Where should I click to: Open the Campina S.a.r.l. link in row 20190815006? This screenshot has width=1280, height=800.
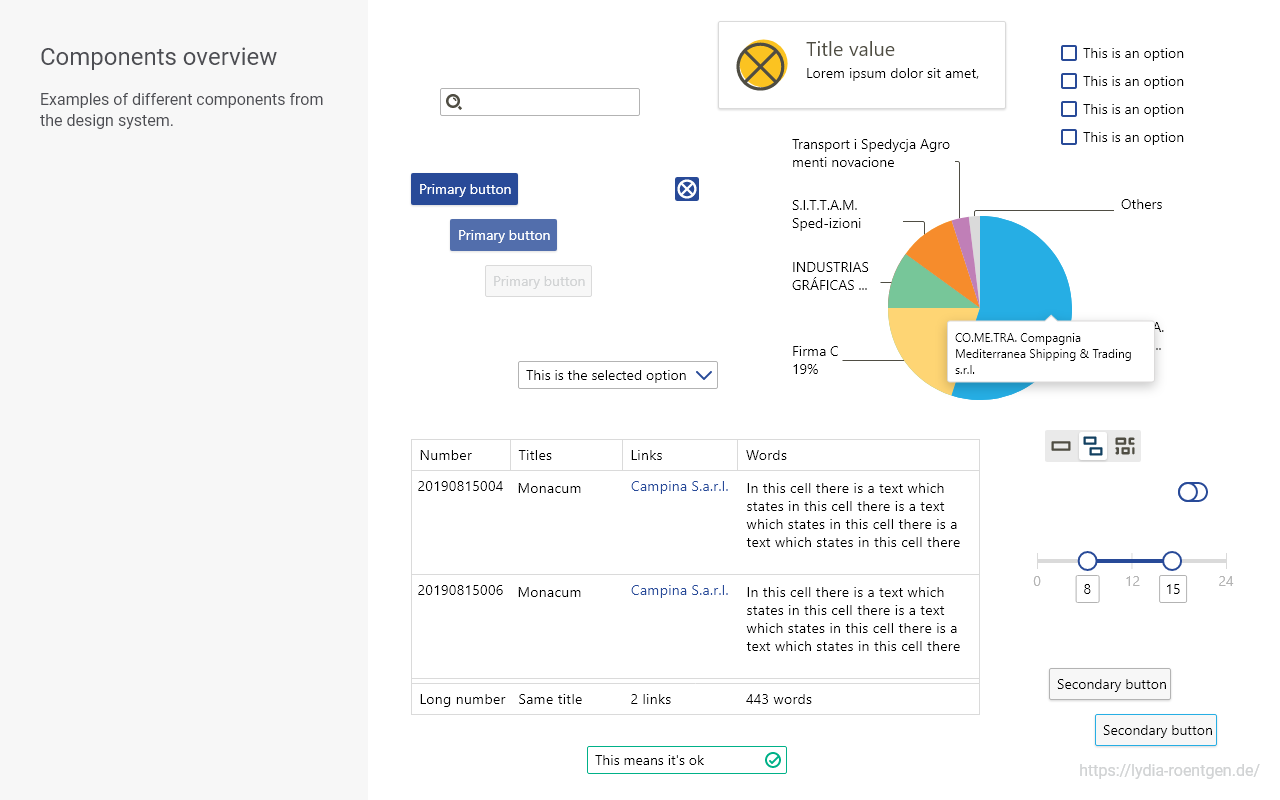[x=679, y=590]
